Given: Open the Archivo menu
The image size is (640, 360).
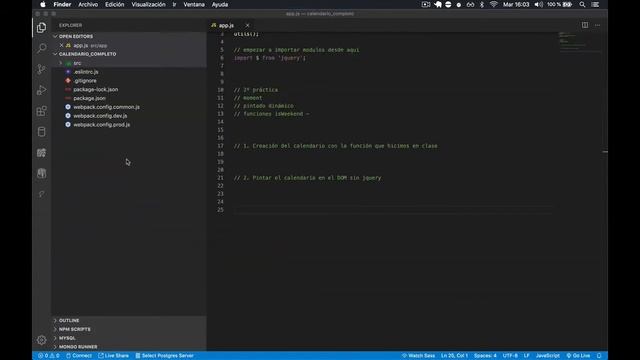Looking at the screenshot, I should click(88, 4).
